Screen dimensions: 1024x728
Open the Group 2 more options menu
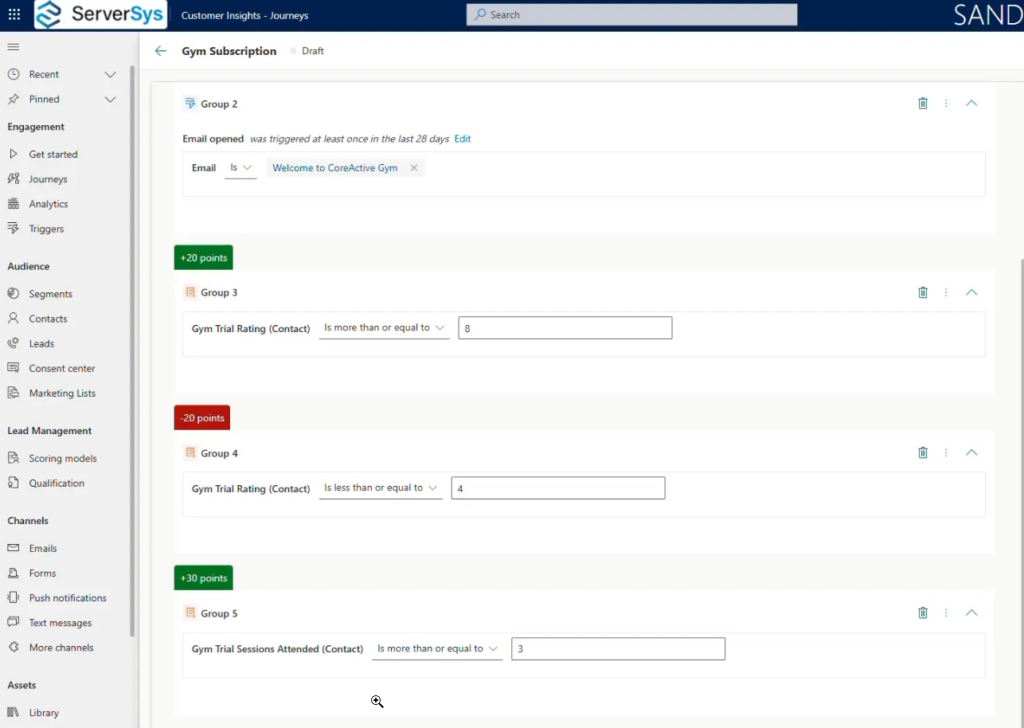[x=946, y=103]
